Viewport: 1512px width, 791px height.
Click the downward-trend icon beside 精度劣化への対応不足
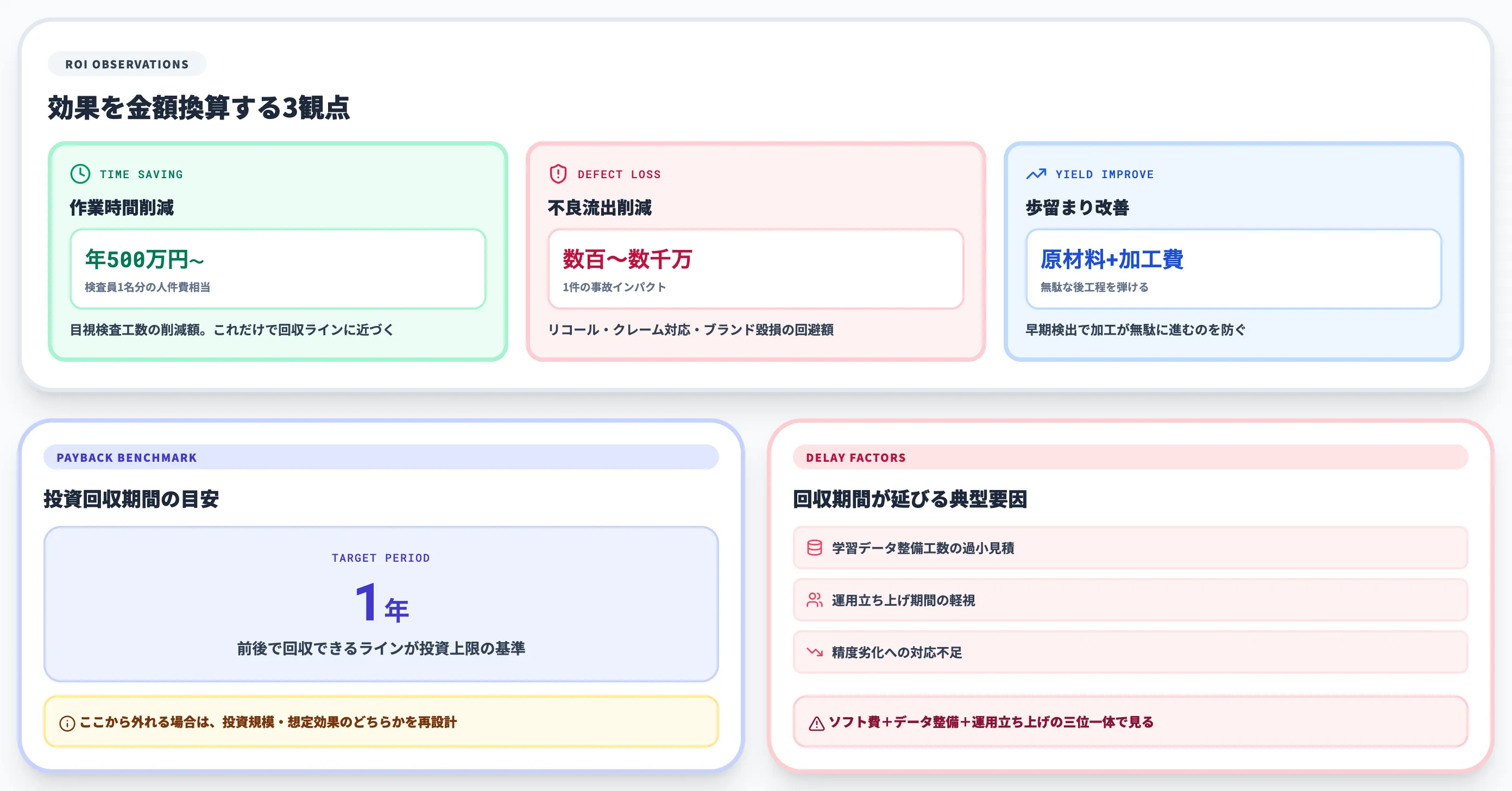[x=814, y=652]
